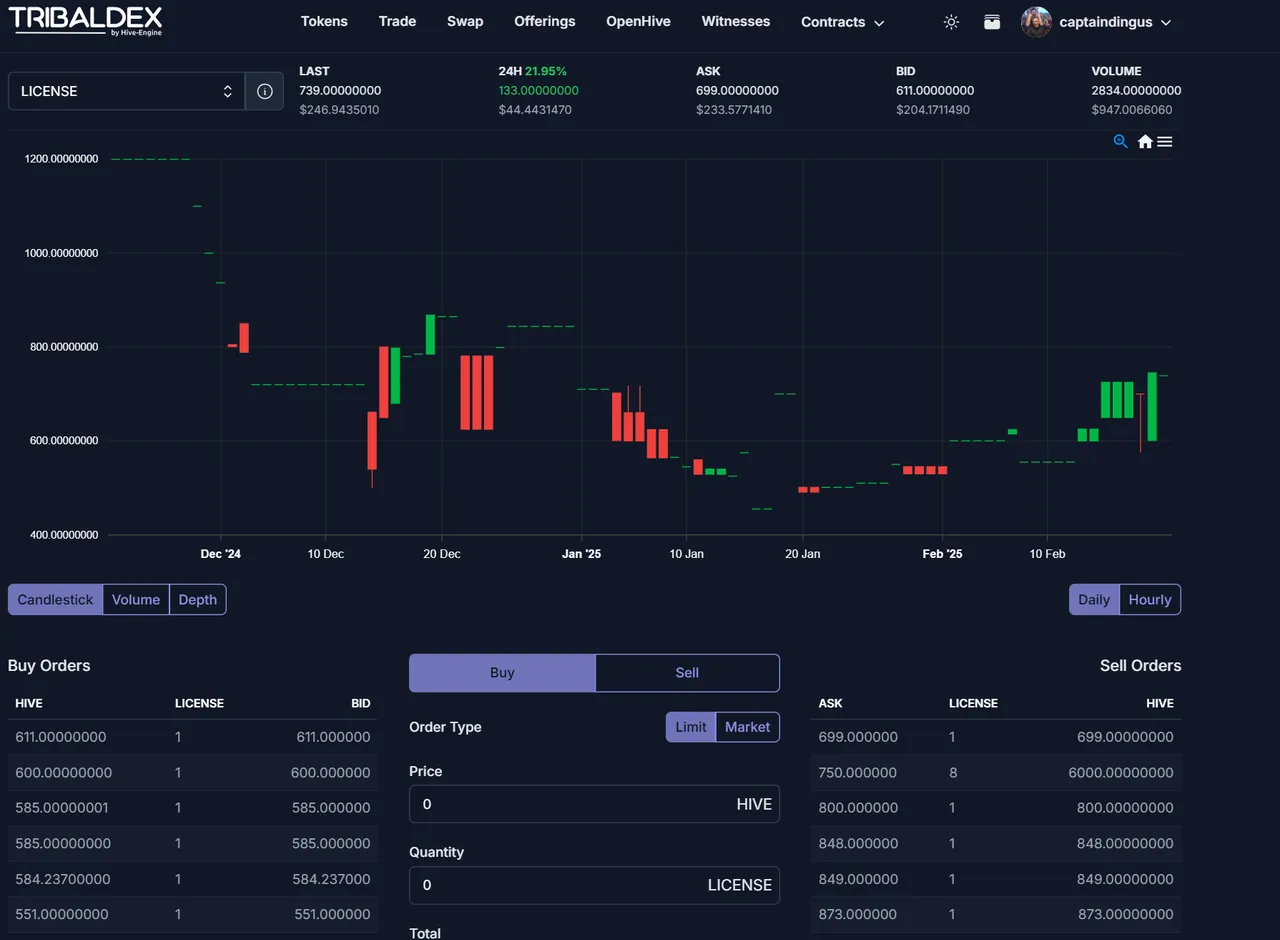This screenshot has width=1280, height=940.
Task: Click buy order row at 611.00000000 HIVE
Action: coord(193,737)
